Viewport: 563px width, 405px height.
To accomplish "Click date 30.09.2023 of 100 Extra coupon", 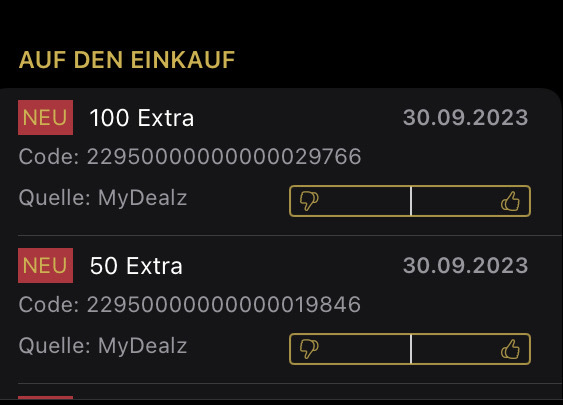I will point(465,117).
